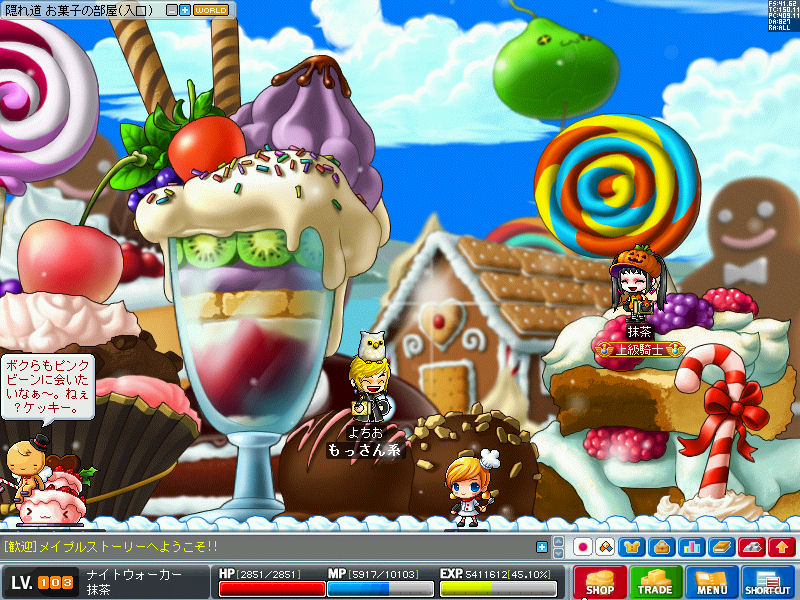Click the red HP gauge
Image resolution: width=800 pixels, height=600 pixels.
click(x=272, y=589)
